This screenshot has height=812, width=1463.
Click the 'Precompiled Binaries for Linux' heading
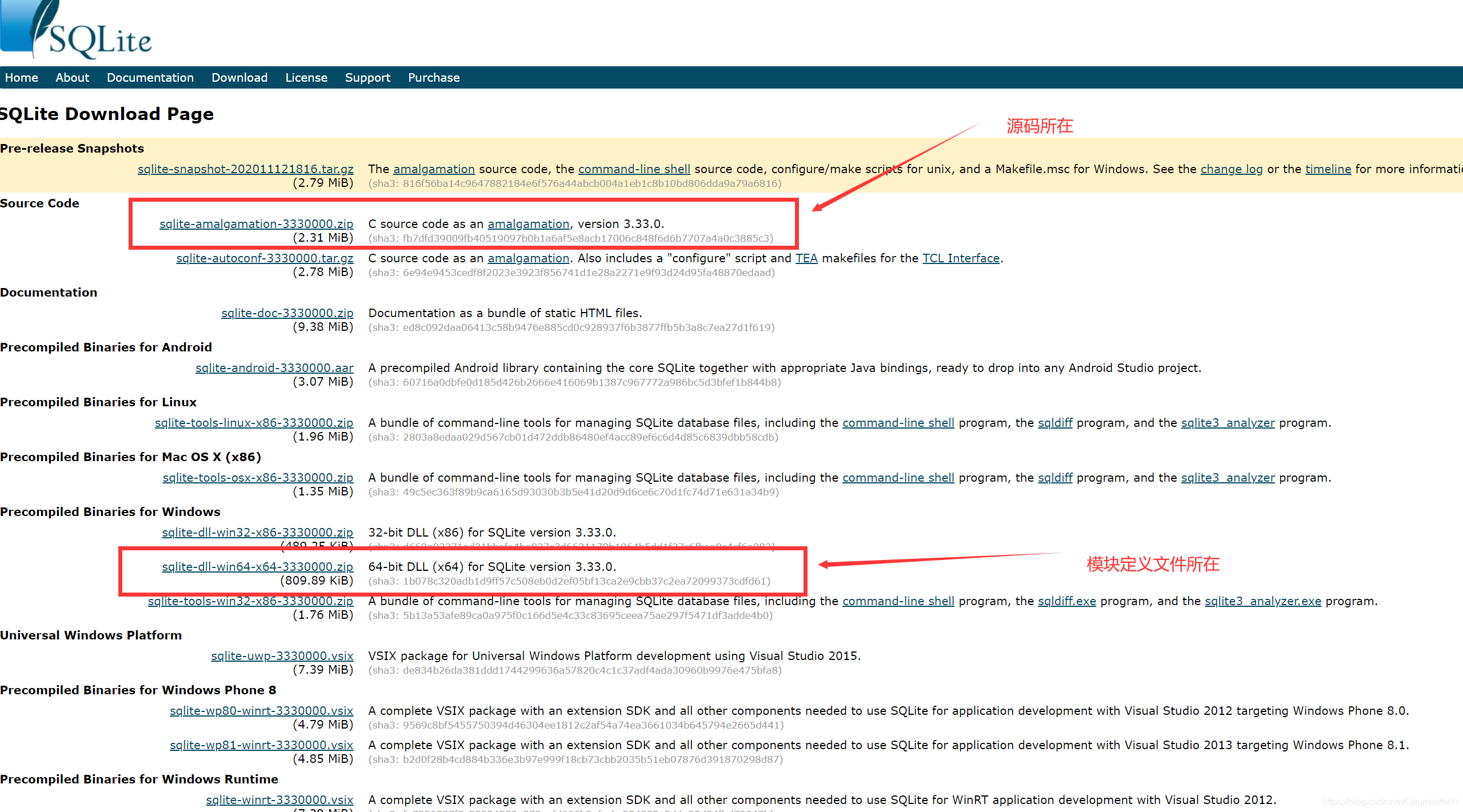[98, 402]
